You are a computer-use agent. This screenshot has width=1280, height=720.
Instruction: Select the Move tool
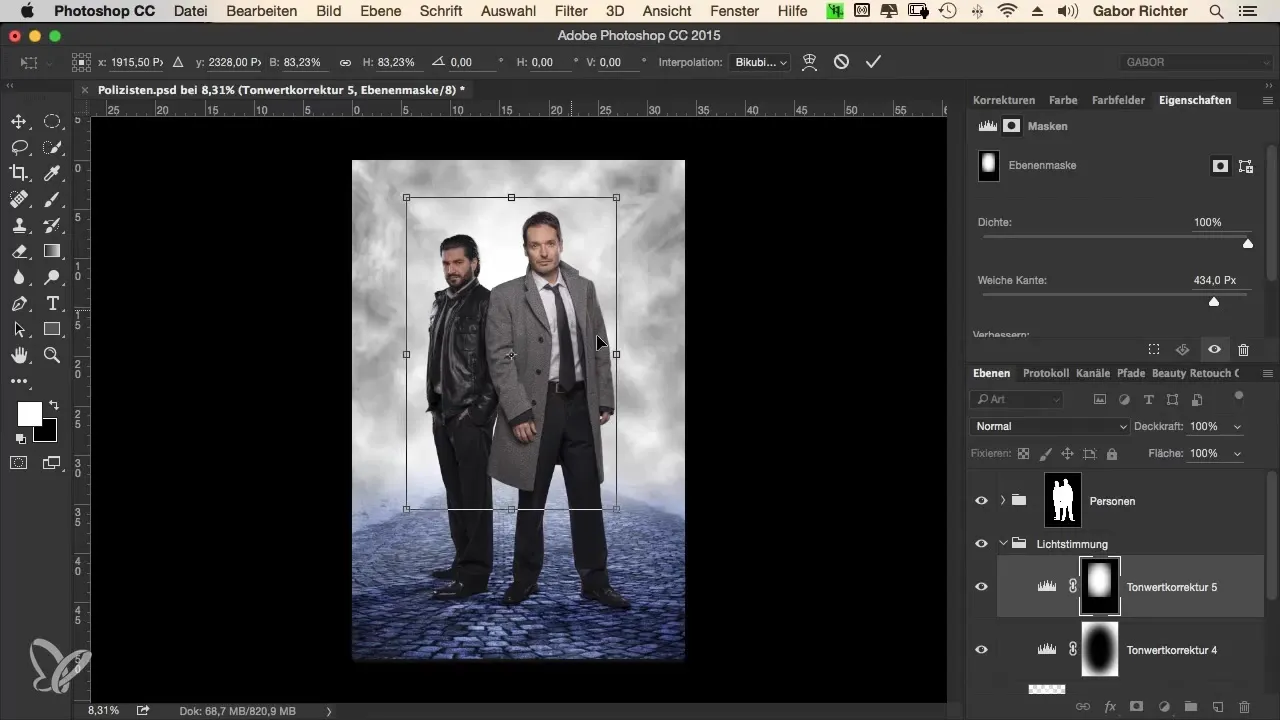point(19,122)
